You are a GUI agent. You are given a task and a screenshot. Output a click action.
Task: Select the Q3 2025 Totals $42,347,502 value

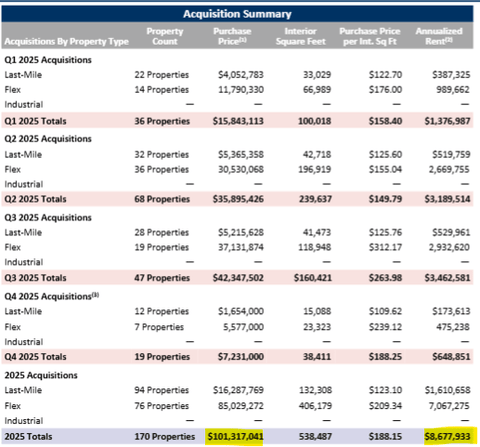point(238,278)
